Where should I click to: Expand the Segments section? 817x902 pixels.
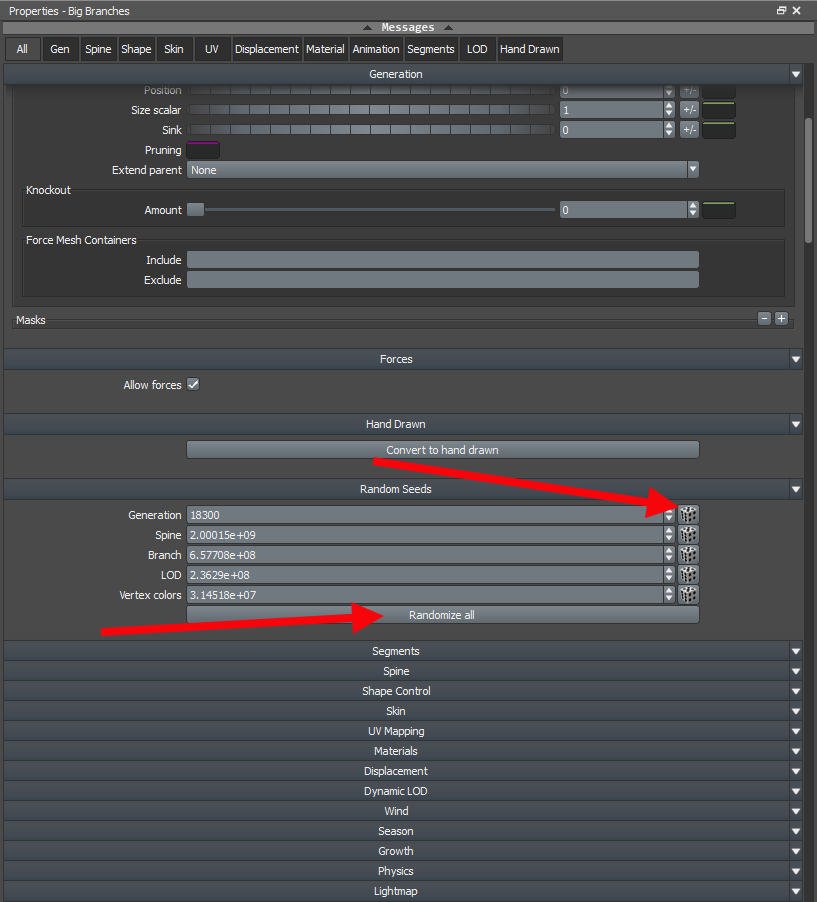[x=403, y=651]
